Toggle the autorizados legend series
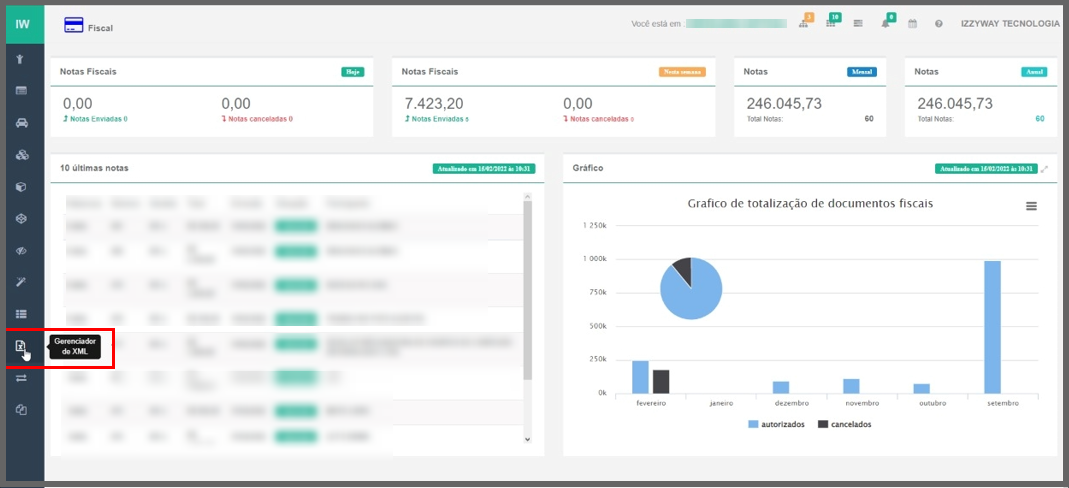 click(776, 424)
